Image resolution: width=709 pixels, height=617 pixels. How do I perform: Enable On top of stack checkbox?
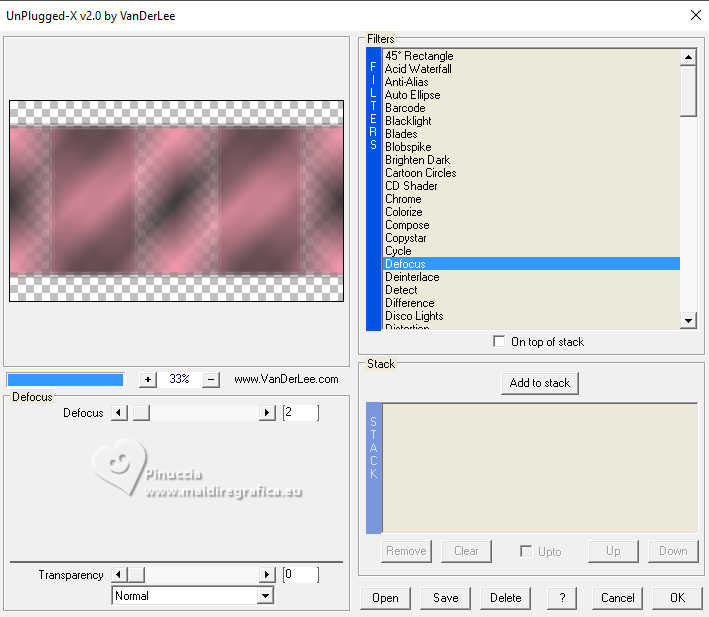pyautogui.click(x=499, y=341)
